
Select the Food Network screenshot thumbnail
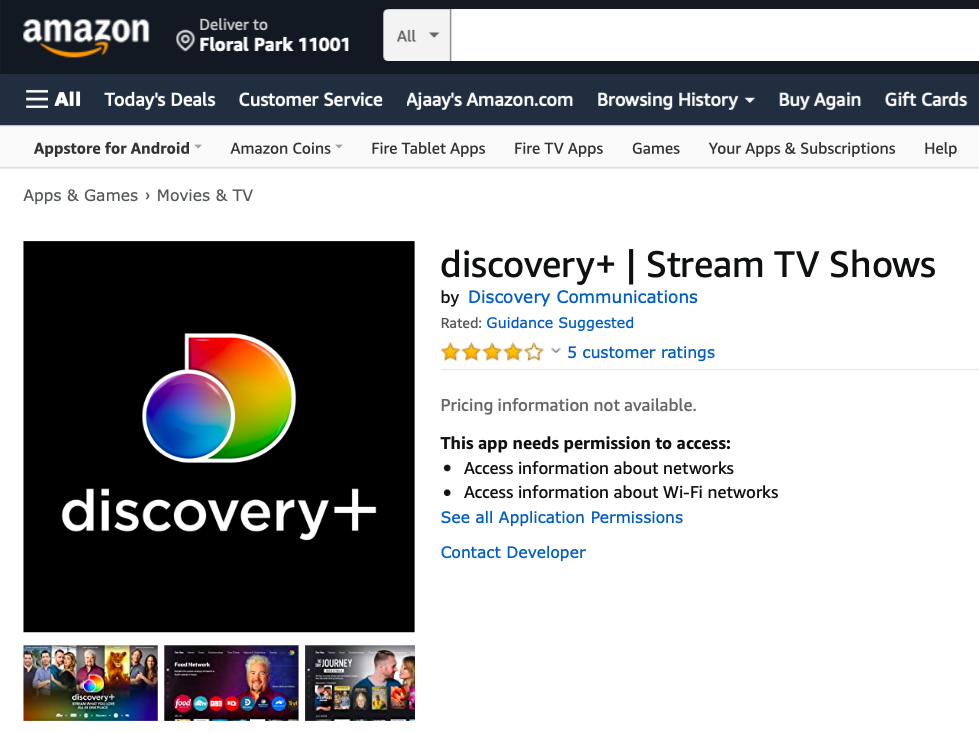231,683
